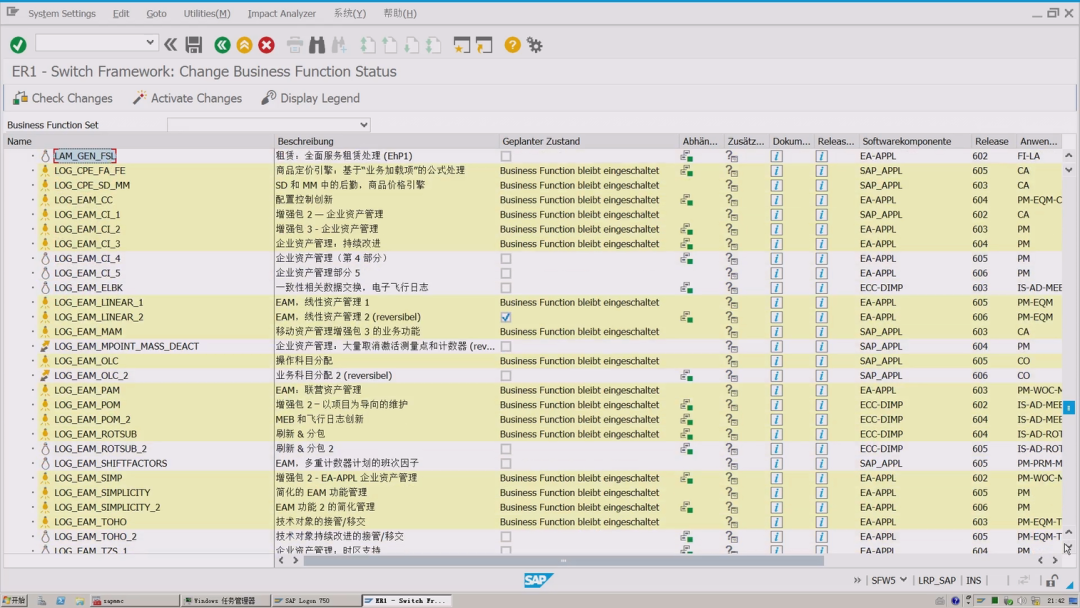Open documentation icon for LOG_EAM_OLC row
The height and width of the screenshot is (608, 1080).
tap(776, 361)
